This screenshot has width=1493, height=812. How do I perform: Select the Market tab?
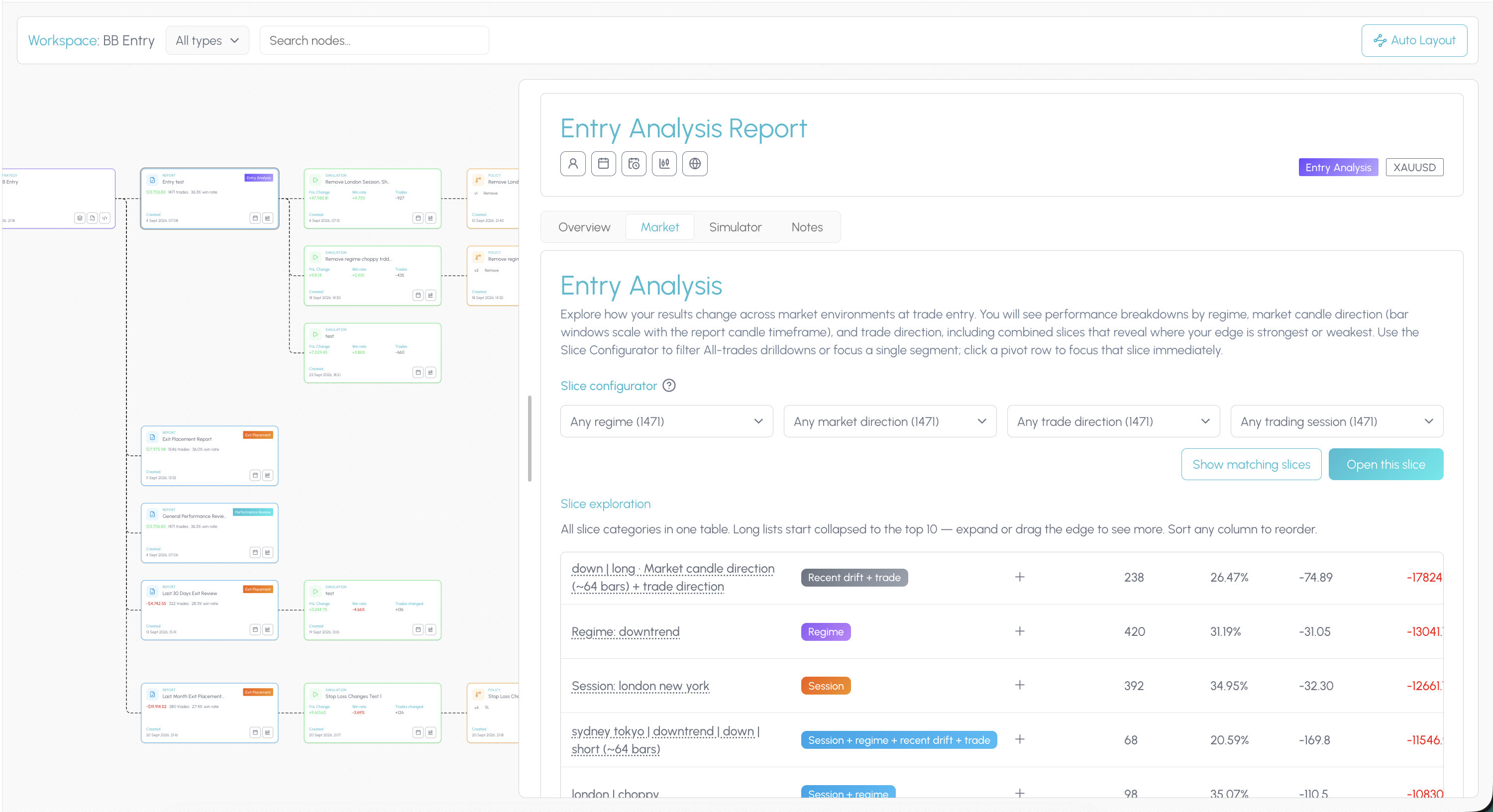click(x=659, y=227)
